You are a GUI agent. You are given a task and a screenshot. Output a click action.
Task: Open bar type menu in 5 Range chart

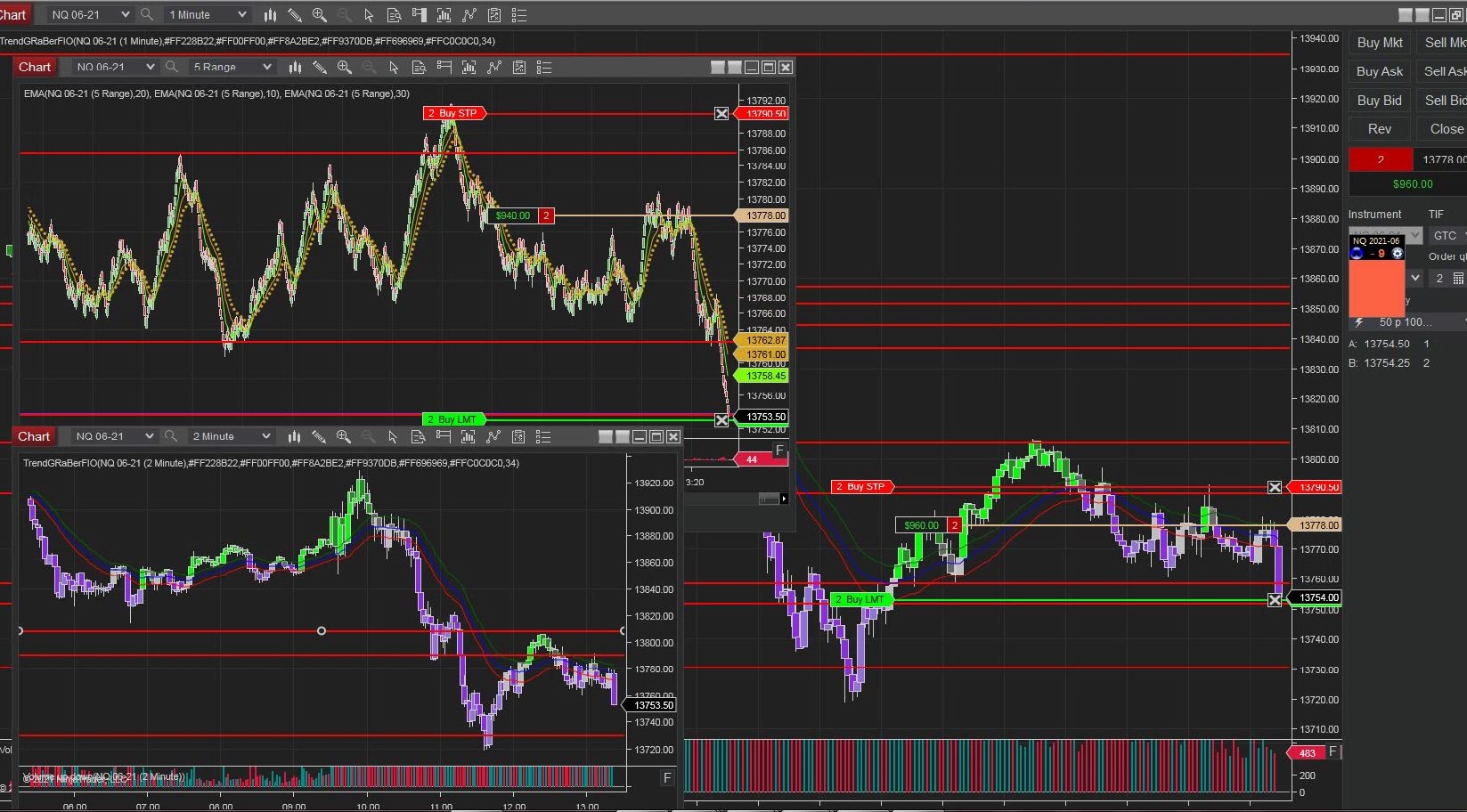295,67
